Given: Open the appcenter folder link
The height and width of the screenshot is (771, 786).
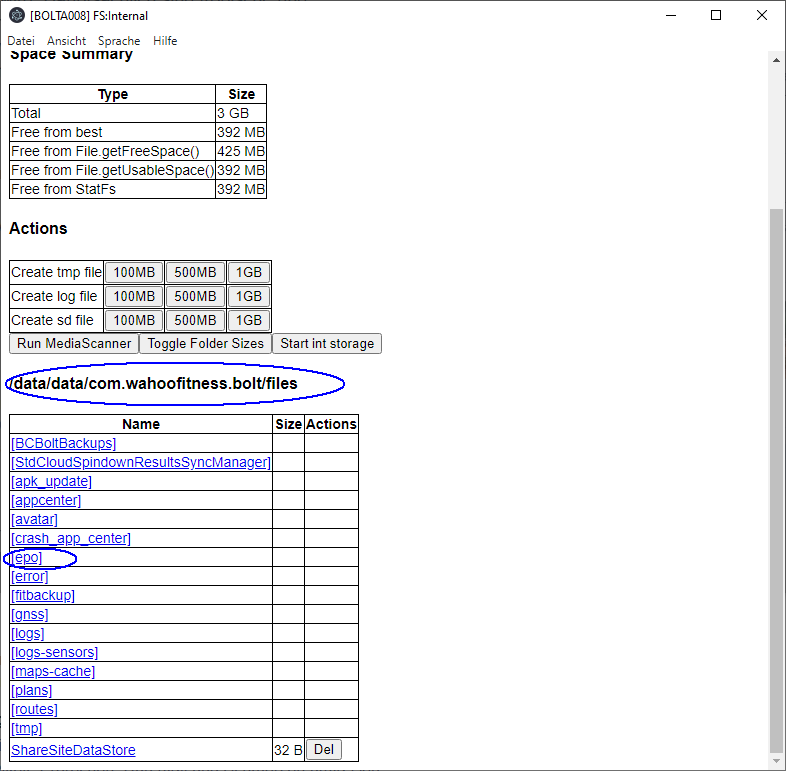Looking at the screenshot, I should tap(46, 500).
